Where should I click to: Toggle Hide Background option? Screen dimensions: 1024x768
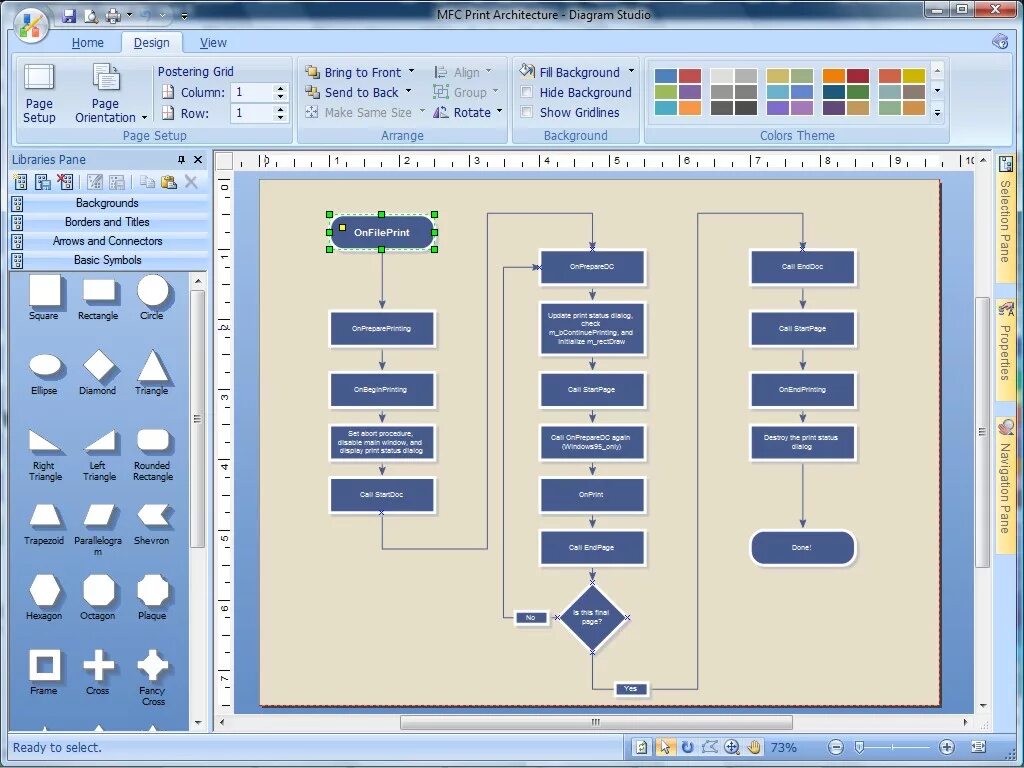point(527,92)
